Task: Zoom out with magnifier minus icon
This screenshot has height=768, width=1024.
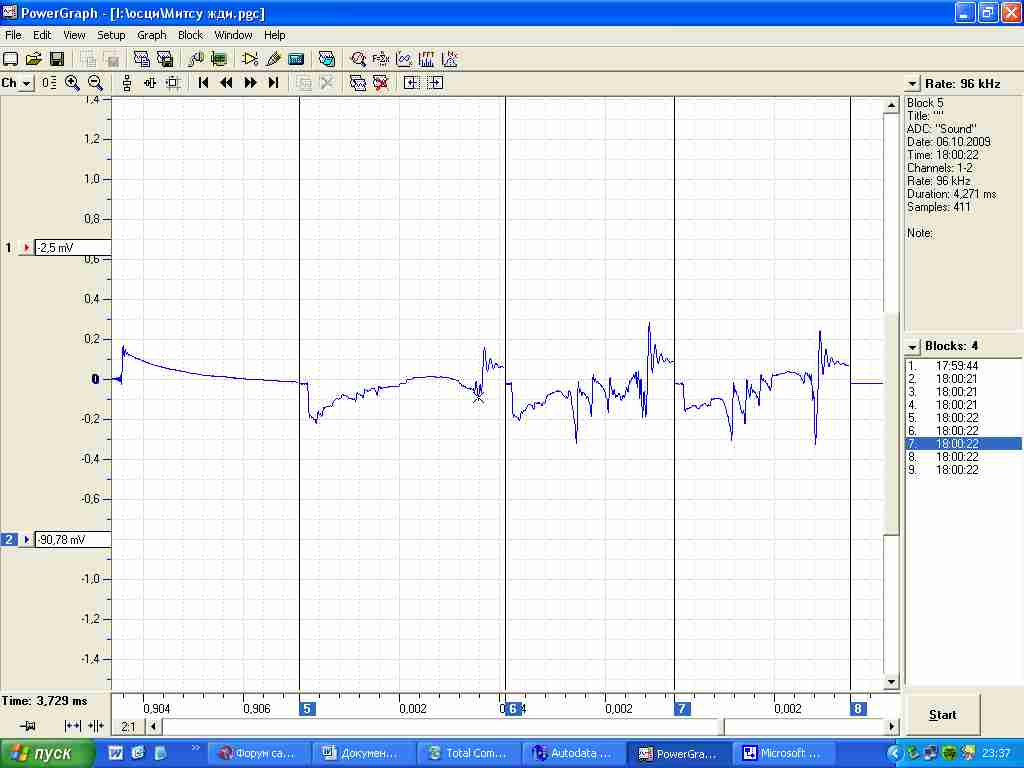Action: coord(95,83)
